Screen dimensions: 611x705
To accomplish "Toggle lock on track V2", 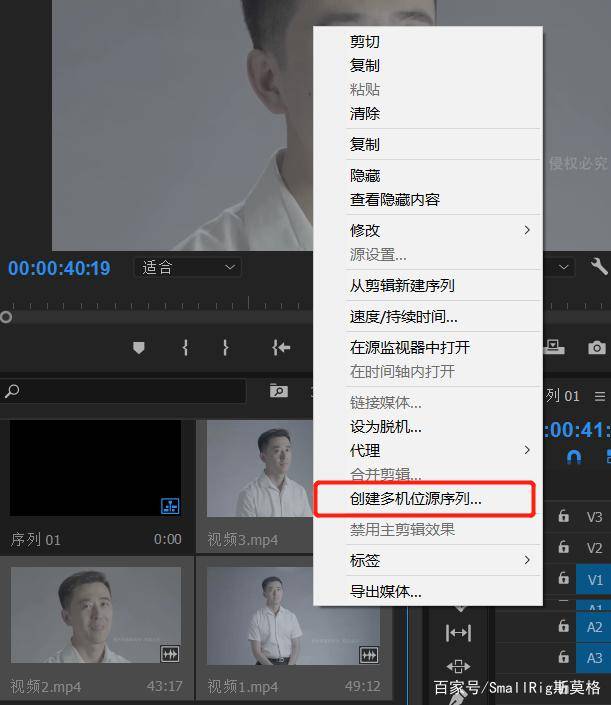I will pyautogui.click(x=564, y=547).
